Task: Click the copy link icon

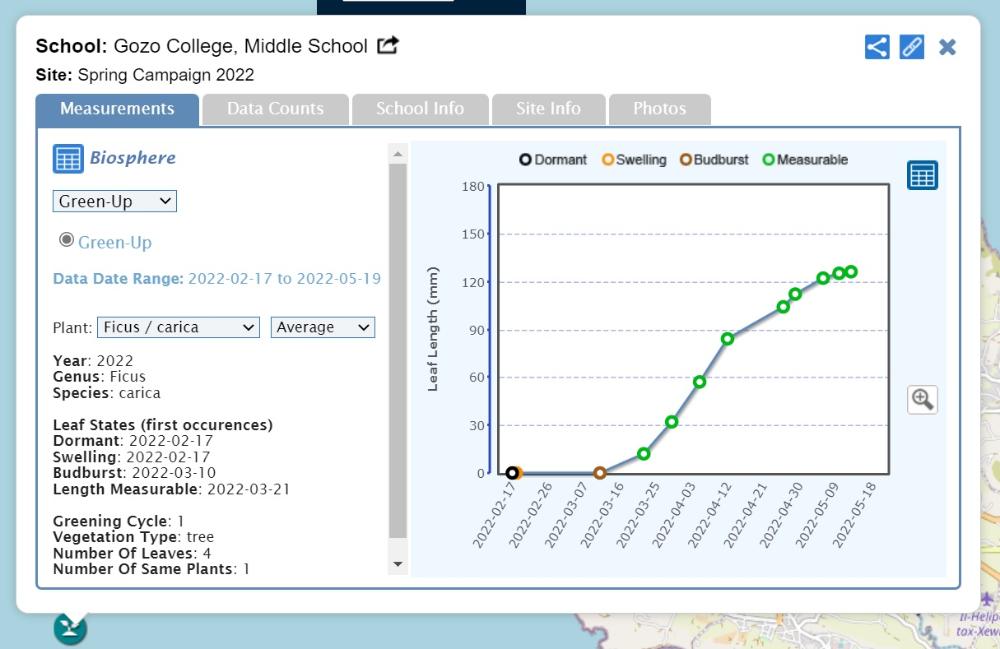Action: pyautogui.click(x=912, y=47)
